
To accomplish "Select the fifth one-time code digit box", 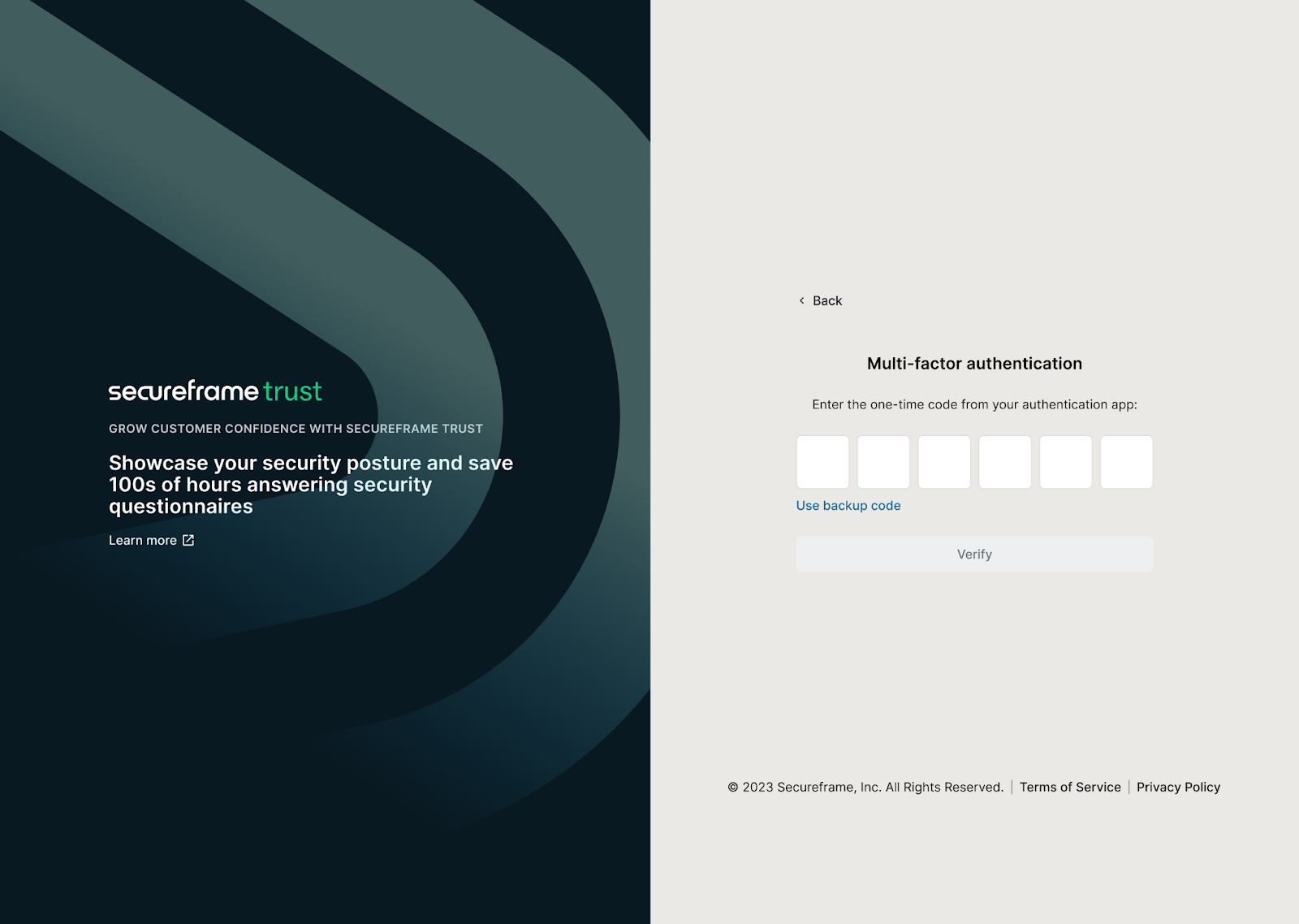I will [x=1066, y=462].
